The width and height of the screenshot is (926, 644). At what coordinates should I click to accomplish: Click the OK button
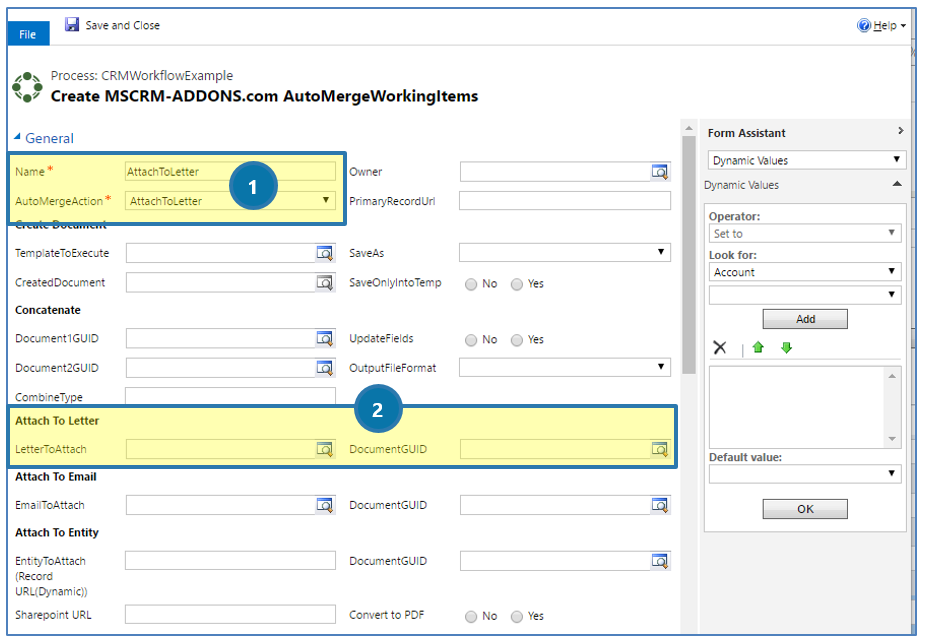pyautogui.click(x=805, y=509)
